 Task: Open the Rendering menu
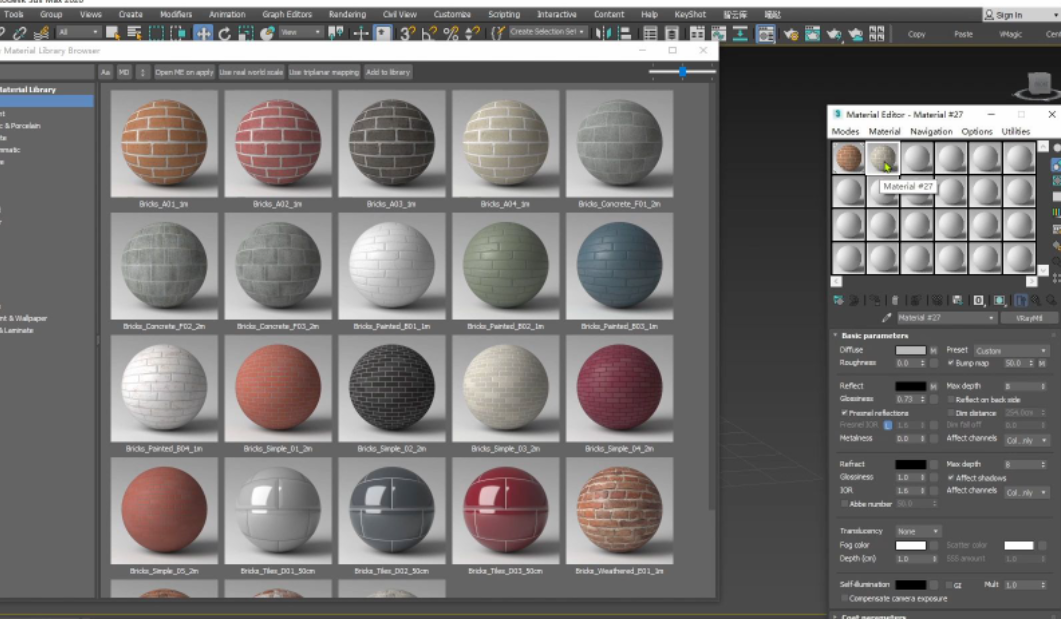coord(347,15)
